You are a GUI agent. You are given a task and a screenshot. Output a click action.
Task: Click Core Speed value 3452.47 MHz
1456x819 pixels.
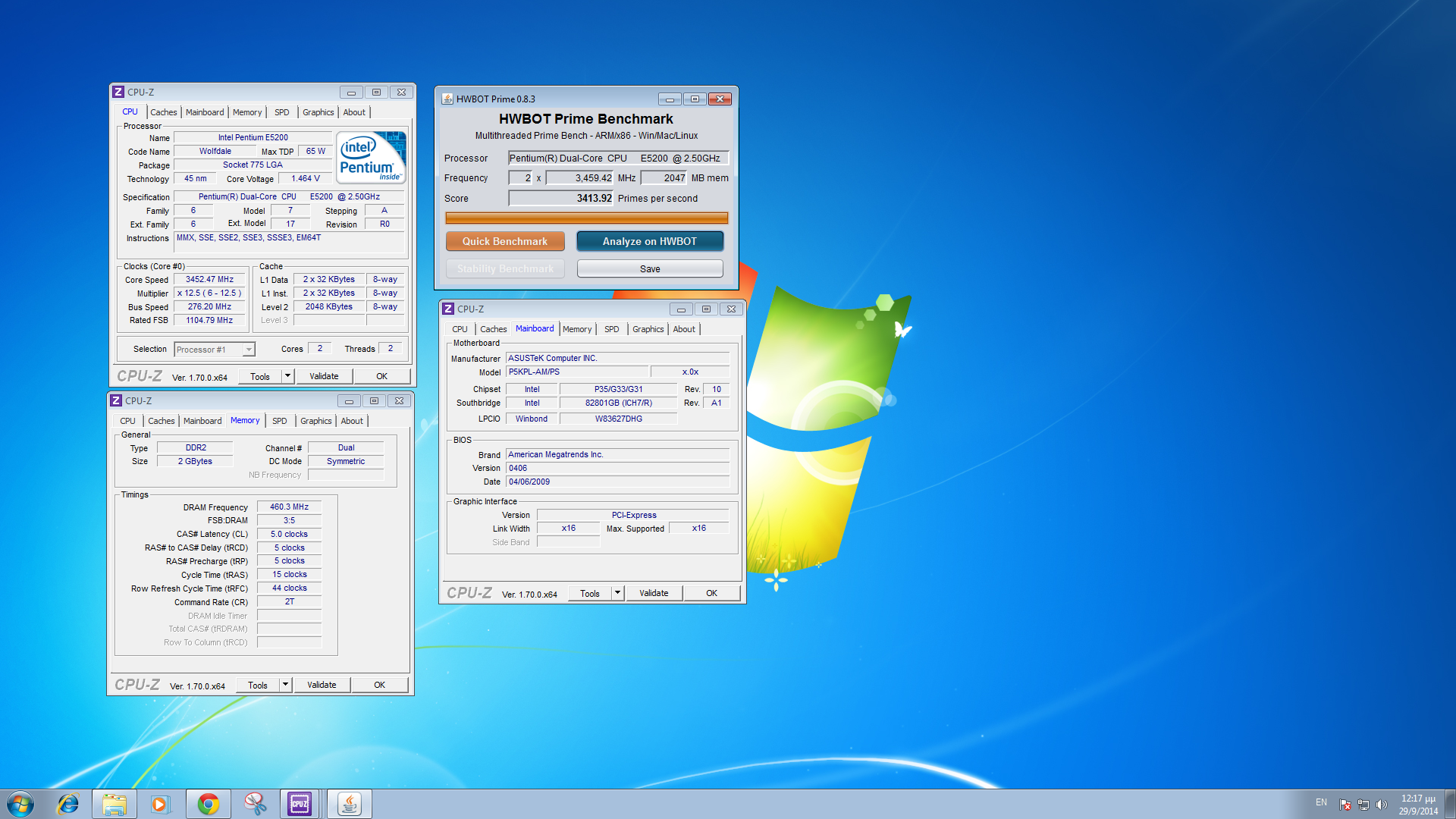(209, 279)
